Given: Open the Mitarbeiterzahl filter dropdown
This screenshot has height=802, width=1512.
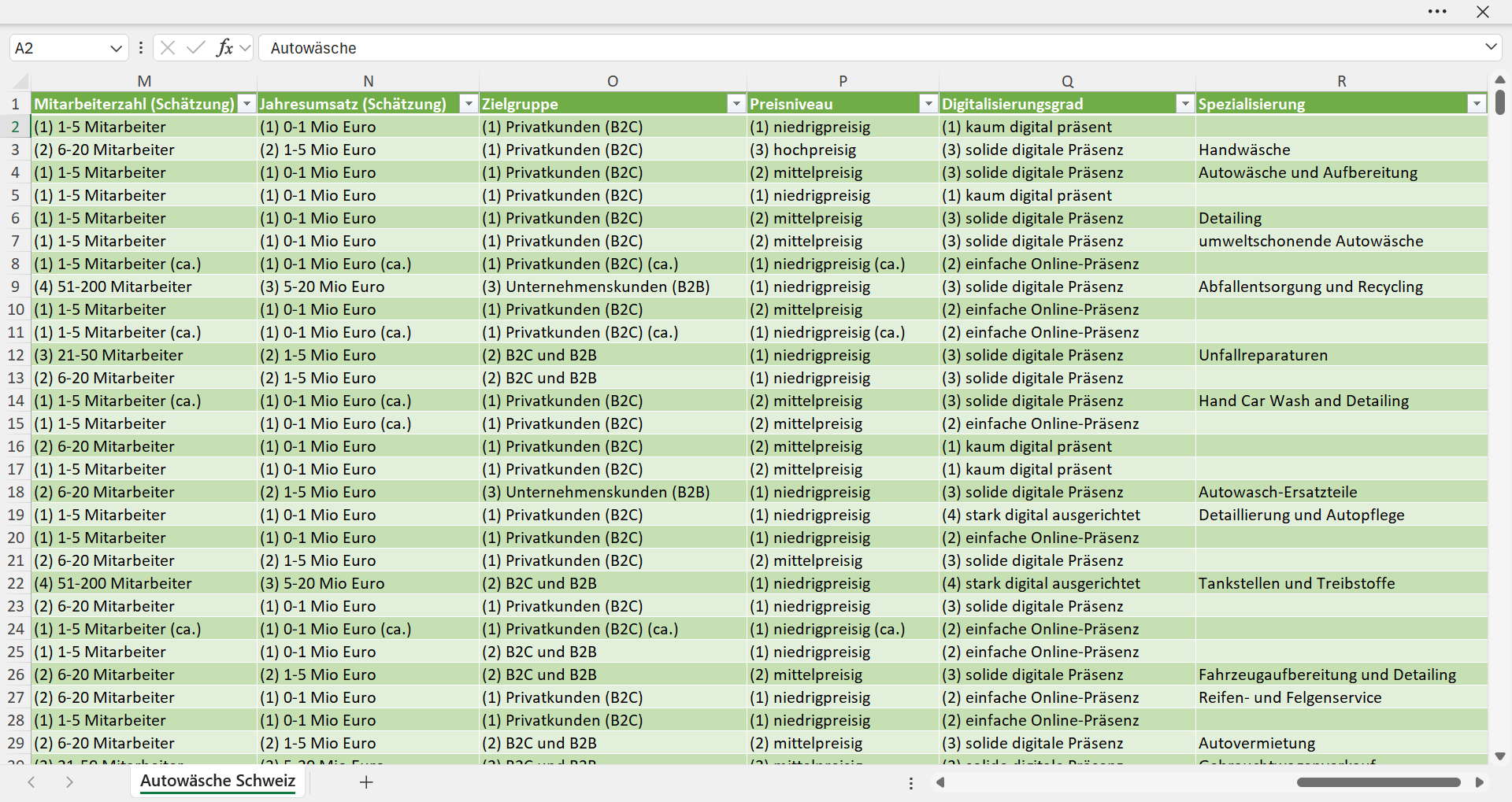Looking at the screenshot, I should click(x=247, y=104).
